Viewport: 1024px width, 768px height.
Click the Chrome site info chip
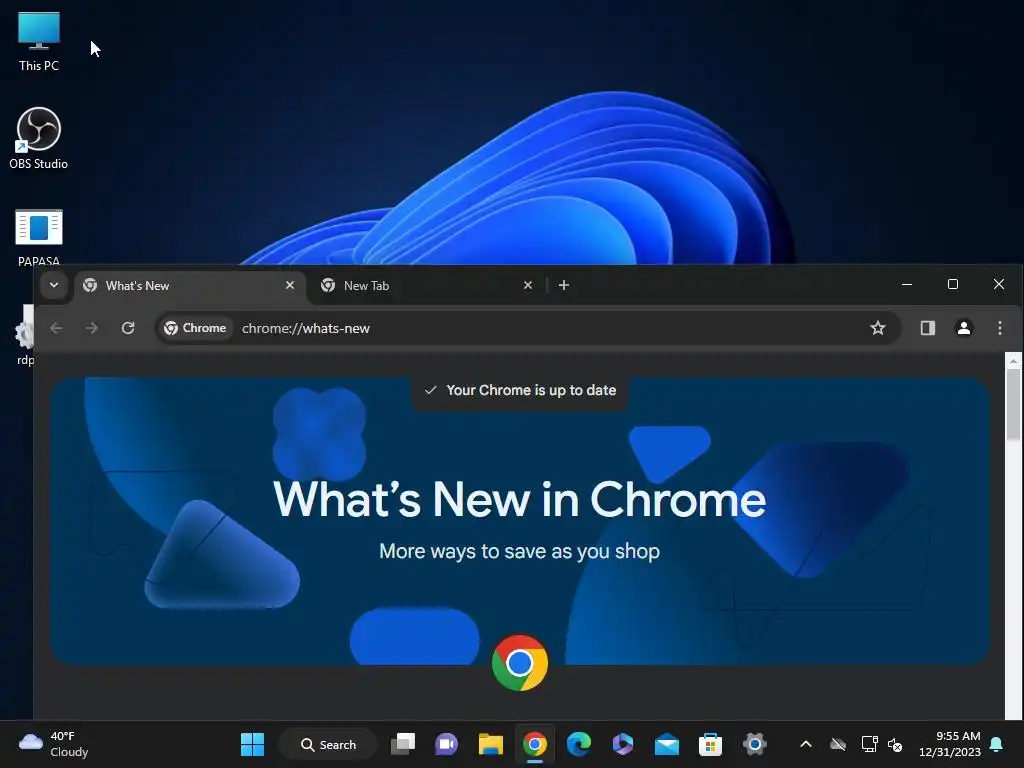195,328
